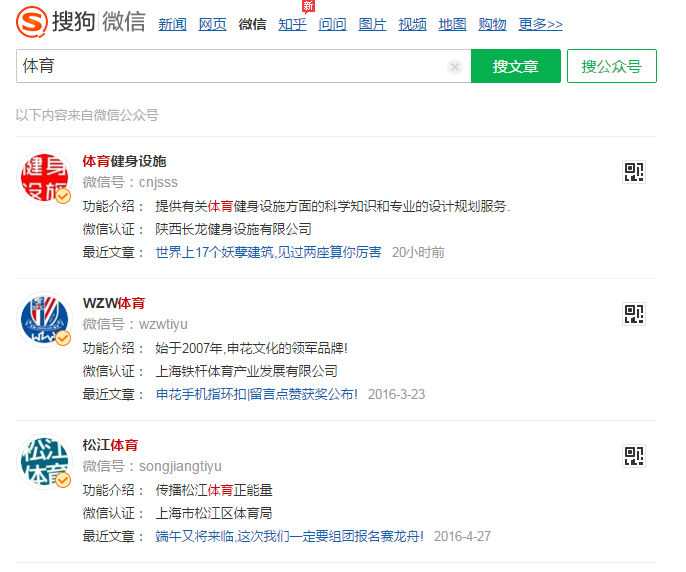Click the date 2016-3-23

point(396,394)
